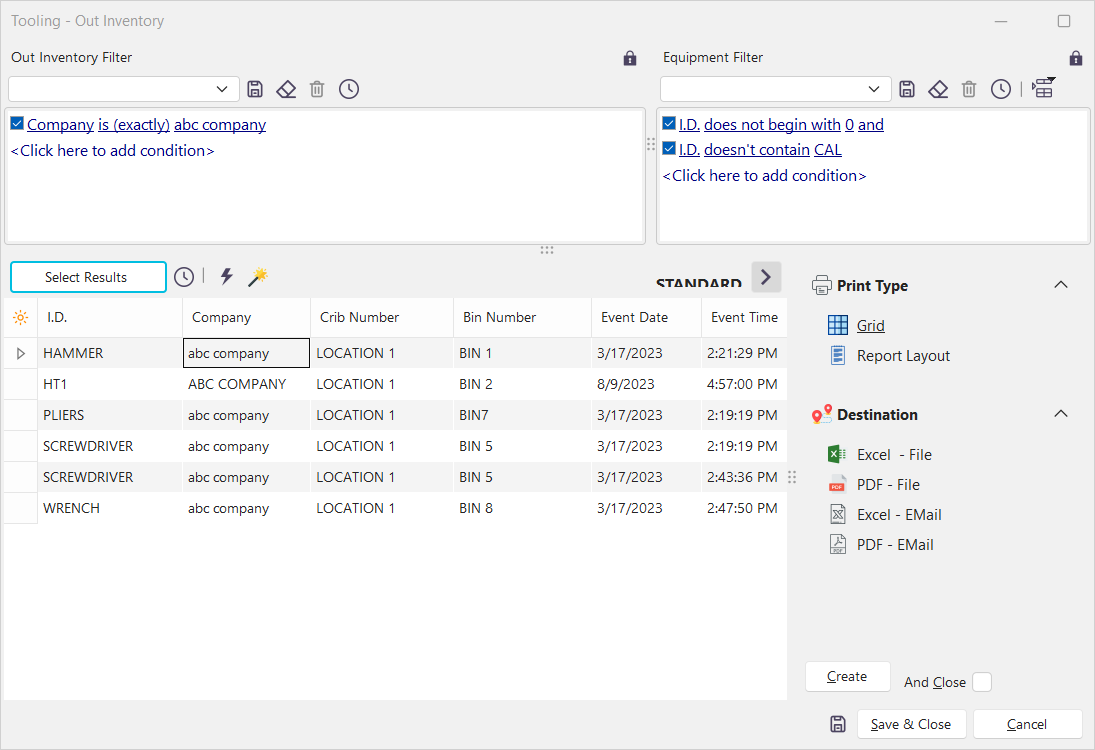This screenshot has height=750, width=1095.
Task: Click the lightning bolt icon beside Select Results
Action: click(x=226, y=277)
